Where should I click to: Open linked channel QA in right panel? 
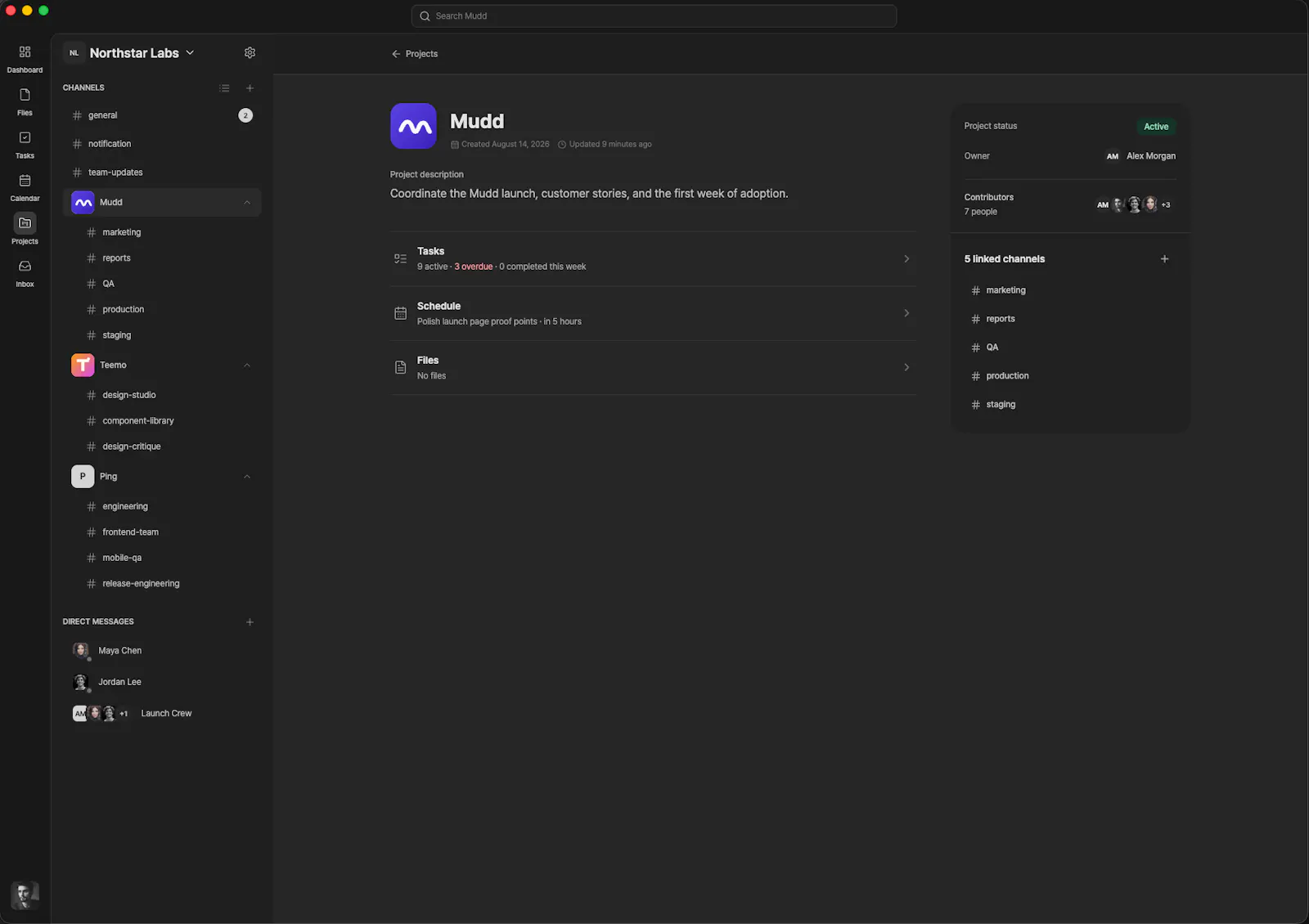coord(1070,348)
